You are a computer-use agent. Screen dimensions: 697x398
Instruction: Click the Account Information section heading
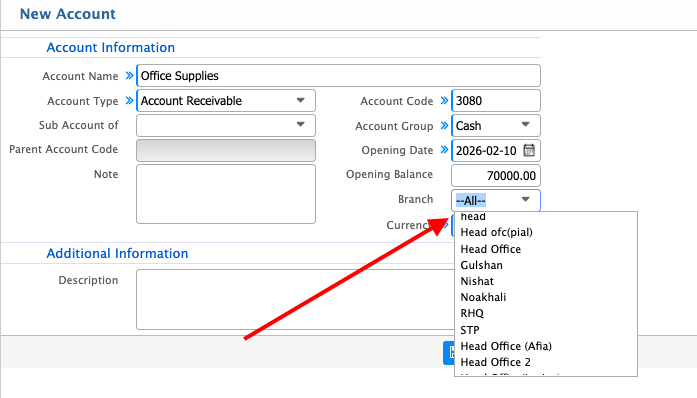pyautogui.click(x=111, y=48)
